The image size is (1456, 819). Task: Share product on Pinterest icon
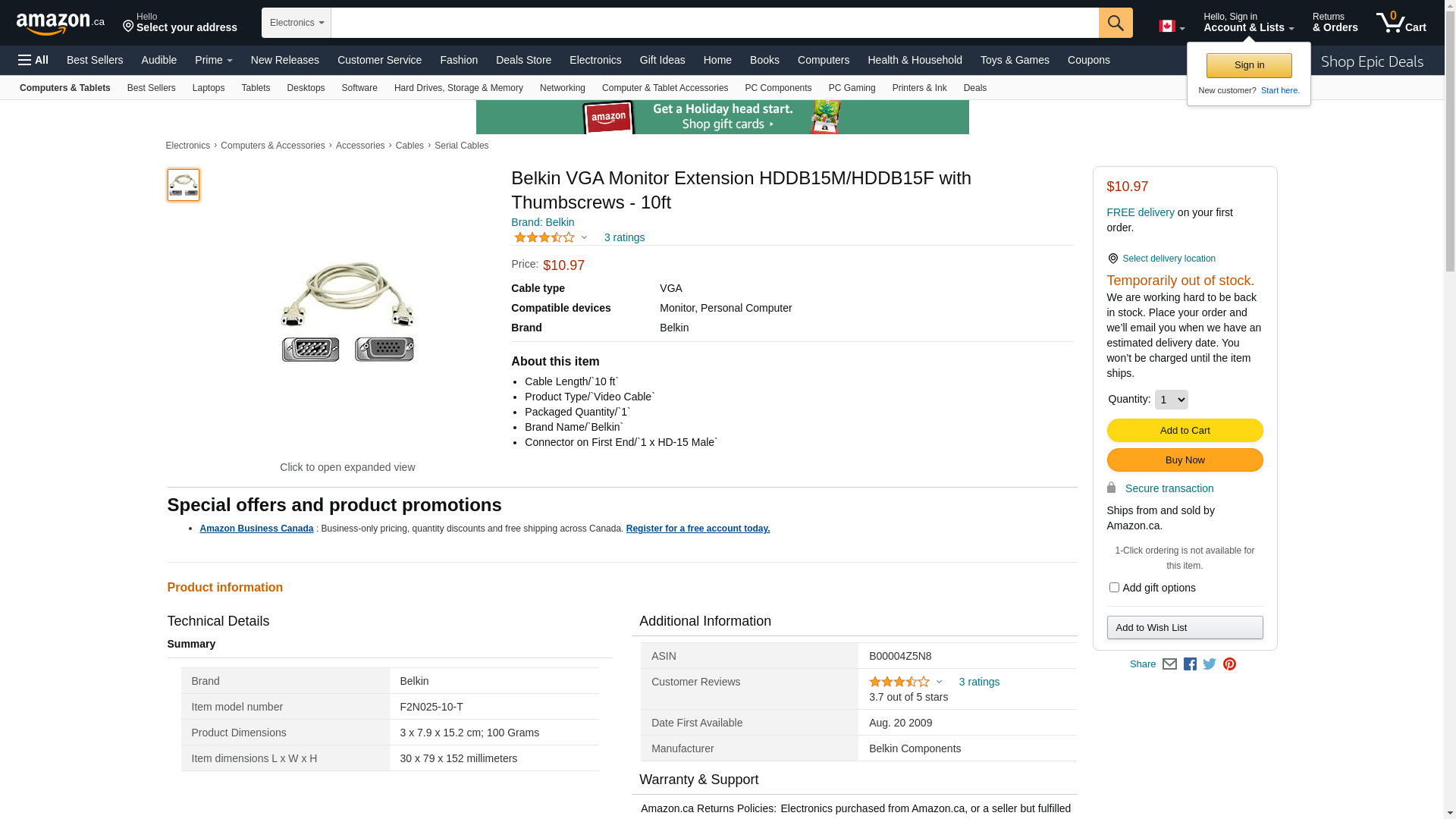click(x=1229, y=664)
